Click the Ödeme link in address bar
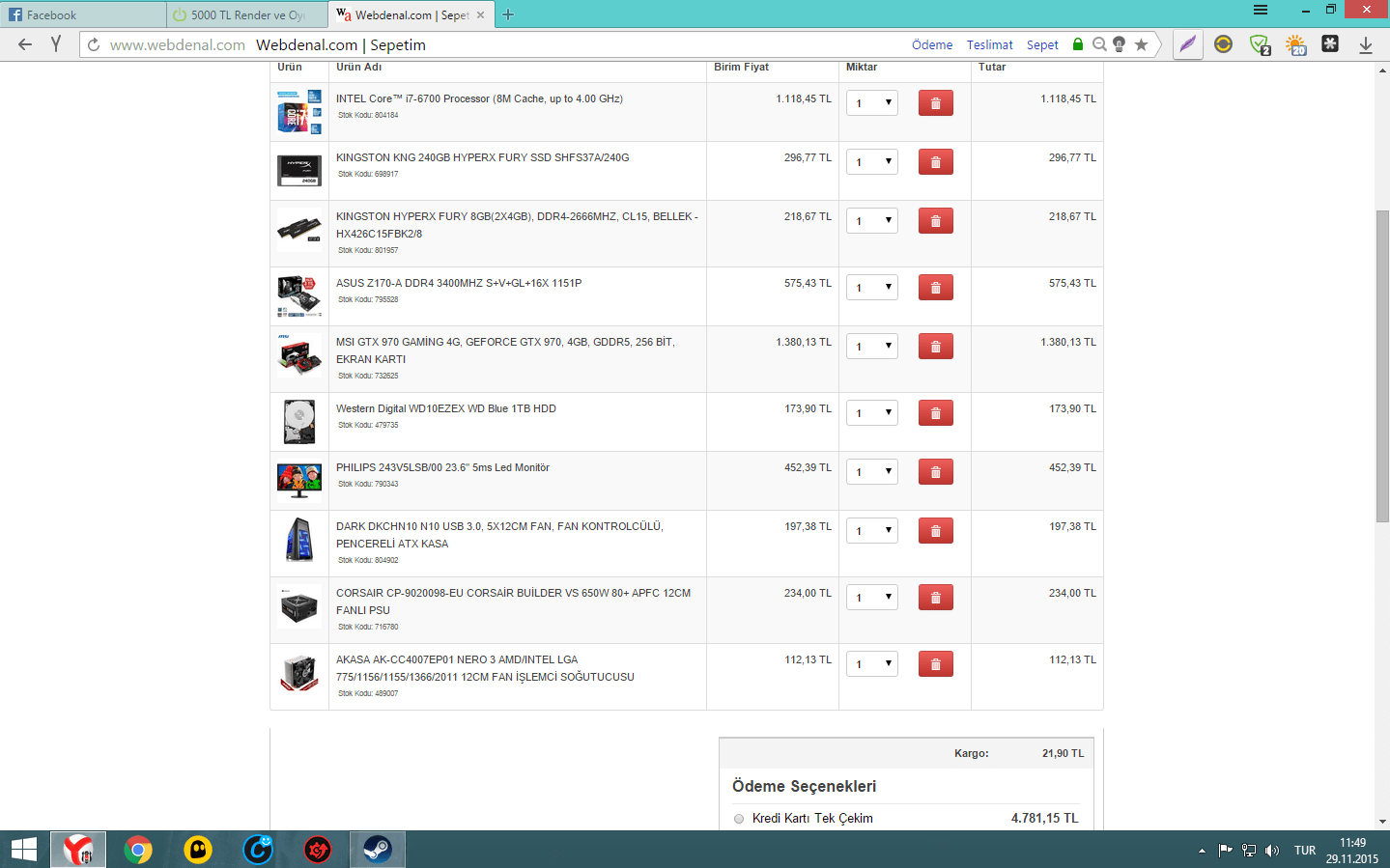Image resolution: width=1390 pixels, height=868 pixels. pos(932,44)
